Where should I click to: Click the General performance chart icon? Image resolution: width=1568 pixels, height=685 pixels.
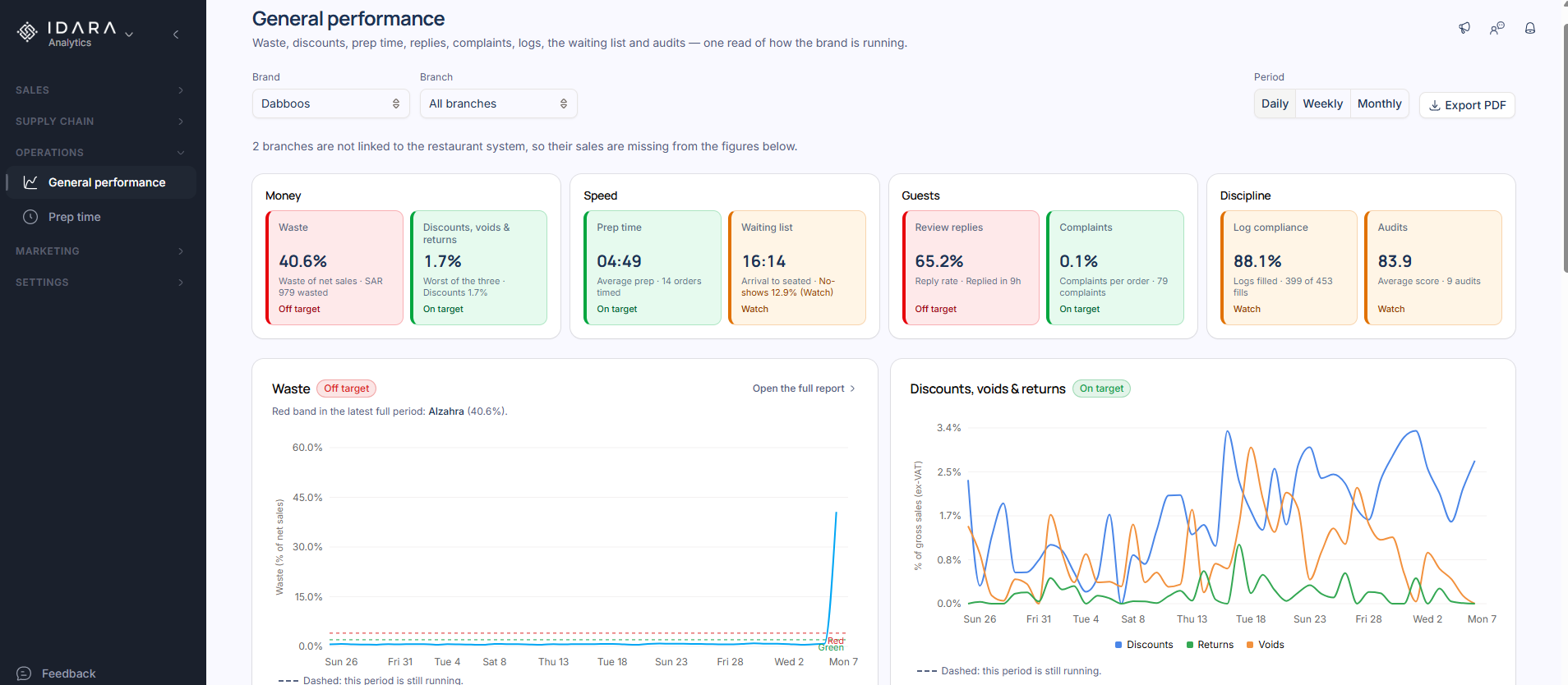[x=30, y=182]
